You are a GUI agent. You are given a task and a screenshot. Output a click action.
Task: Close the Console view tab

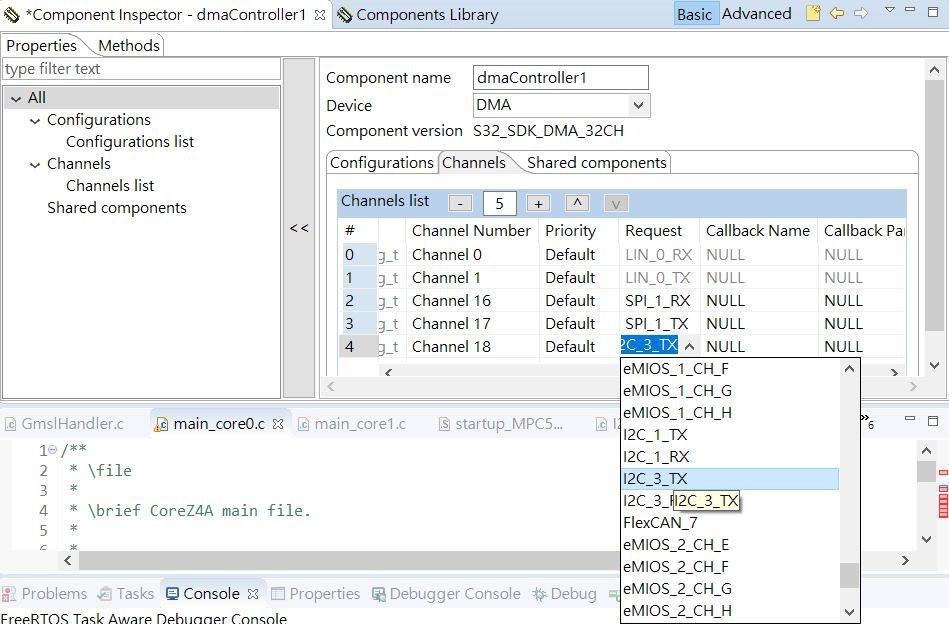[x=253, y=594]
